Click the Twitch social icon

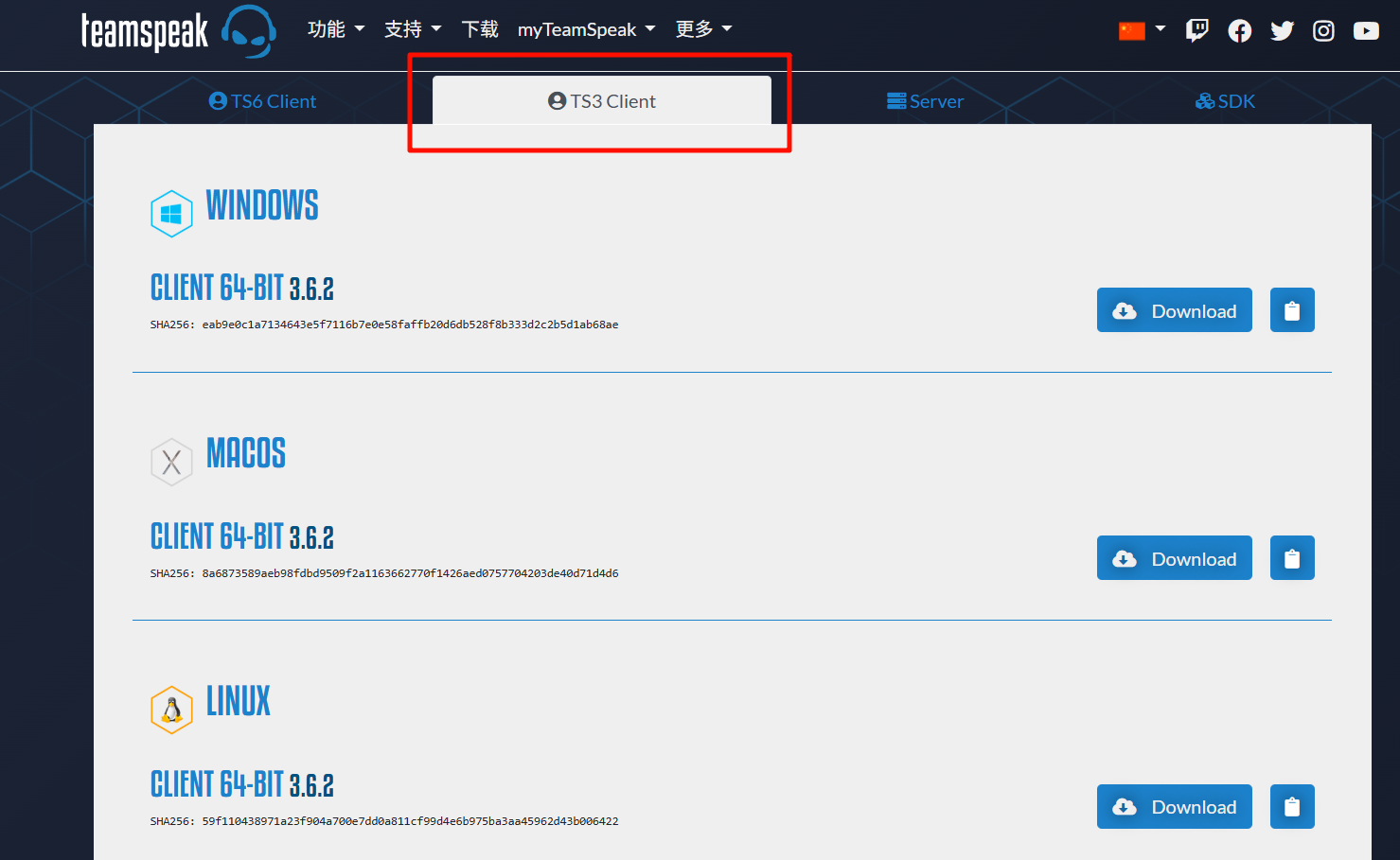click(x=1196, y=29)
